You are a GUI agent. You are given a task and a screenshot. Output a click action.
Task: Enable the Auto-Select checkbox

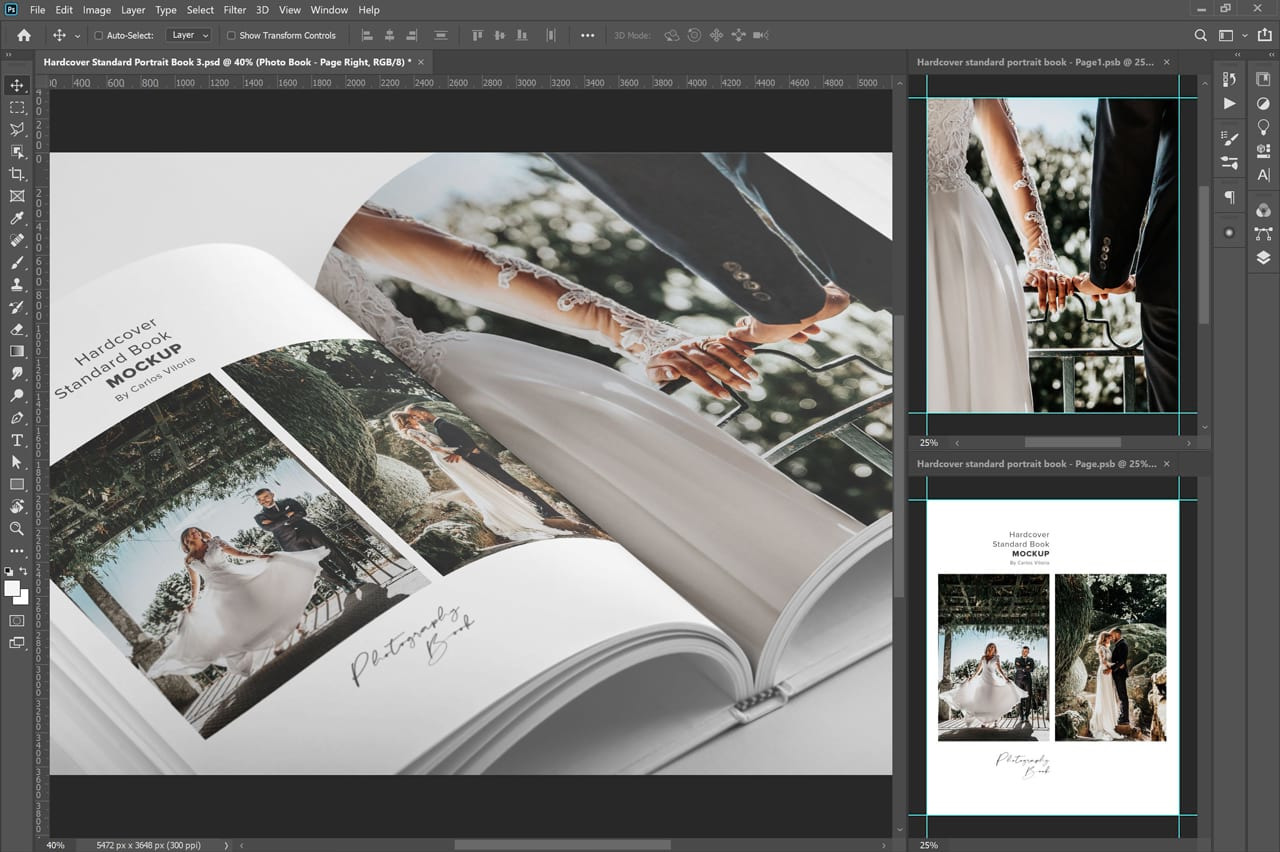(98, 35)
